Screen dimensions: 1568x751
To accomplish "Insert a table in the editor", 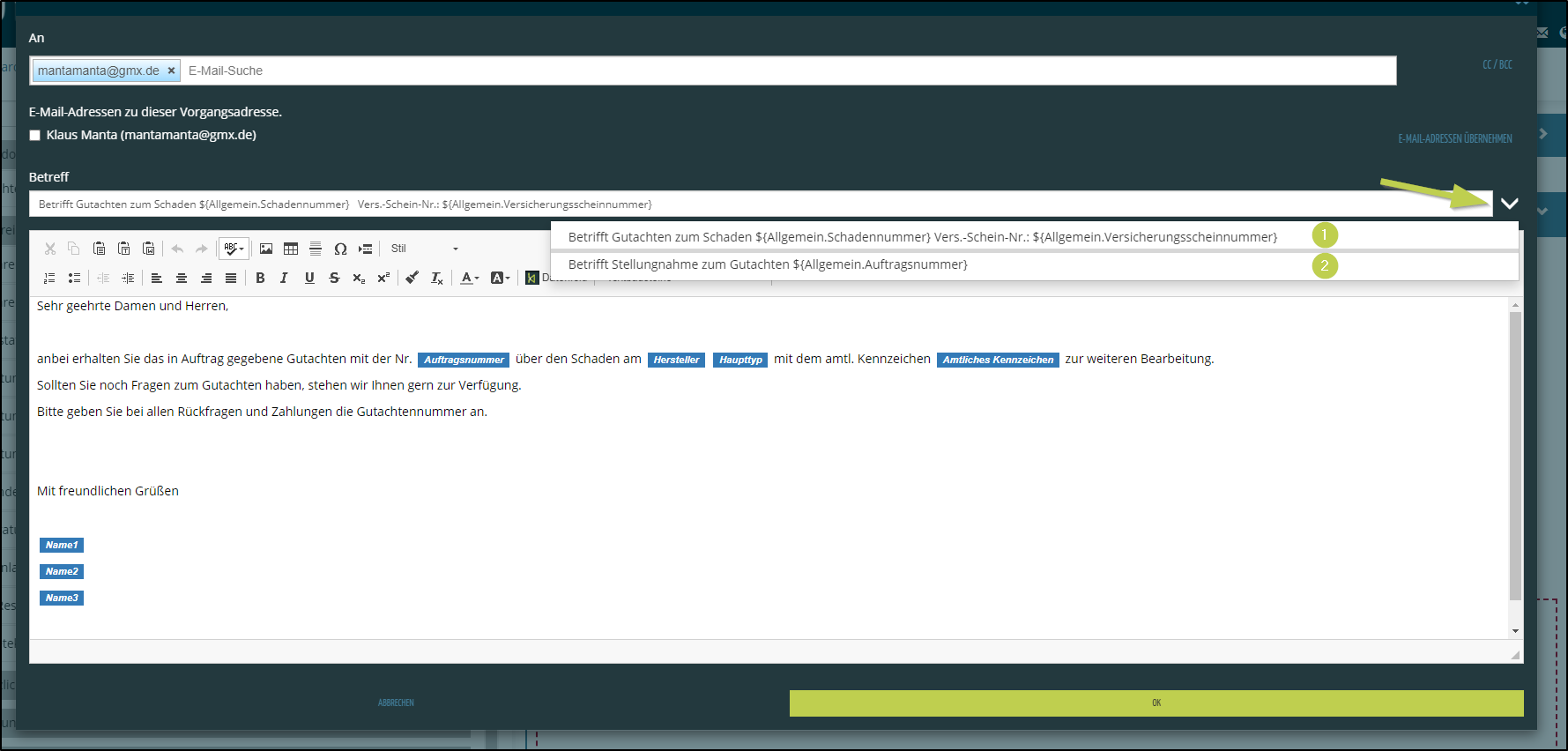I will point(291,249).
